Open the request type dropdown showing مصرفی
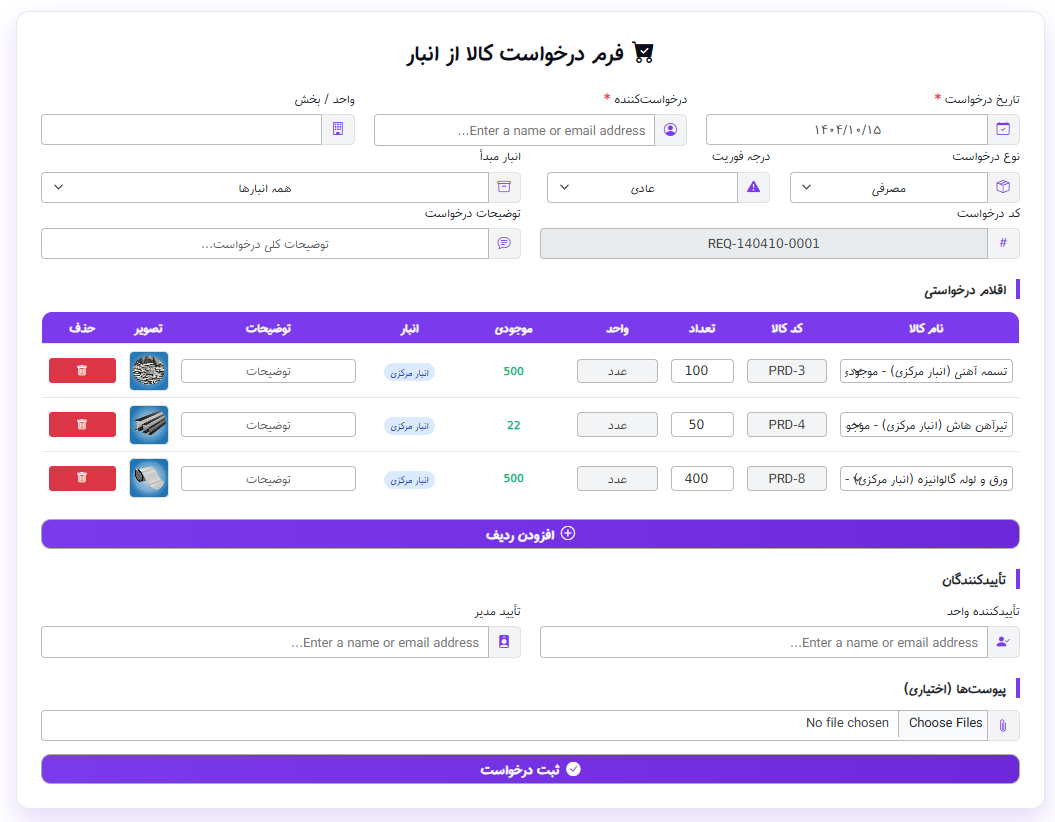Viewport: 1055px width, 822px height. (x=888, y=187)
